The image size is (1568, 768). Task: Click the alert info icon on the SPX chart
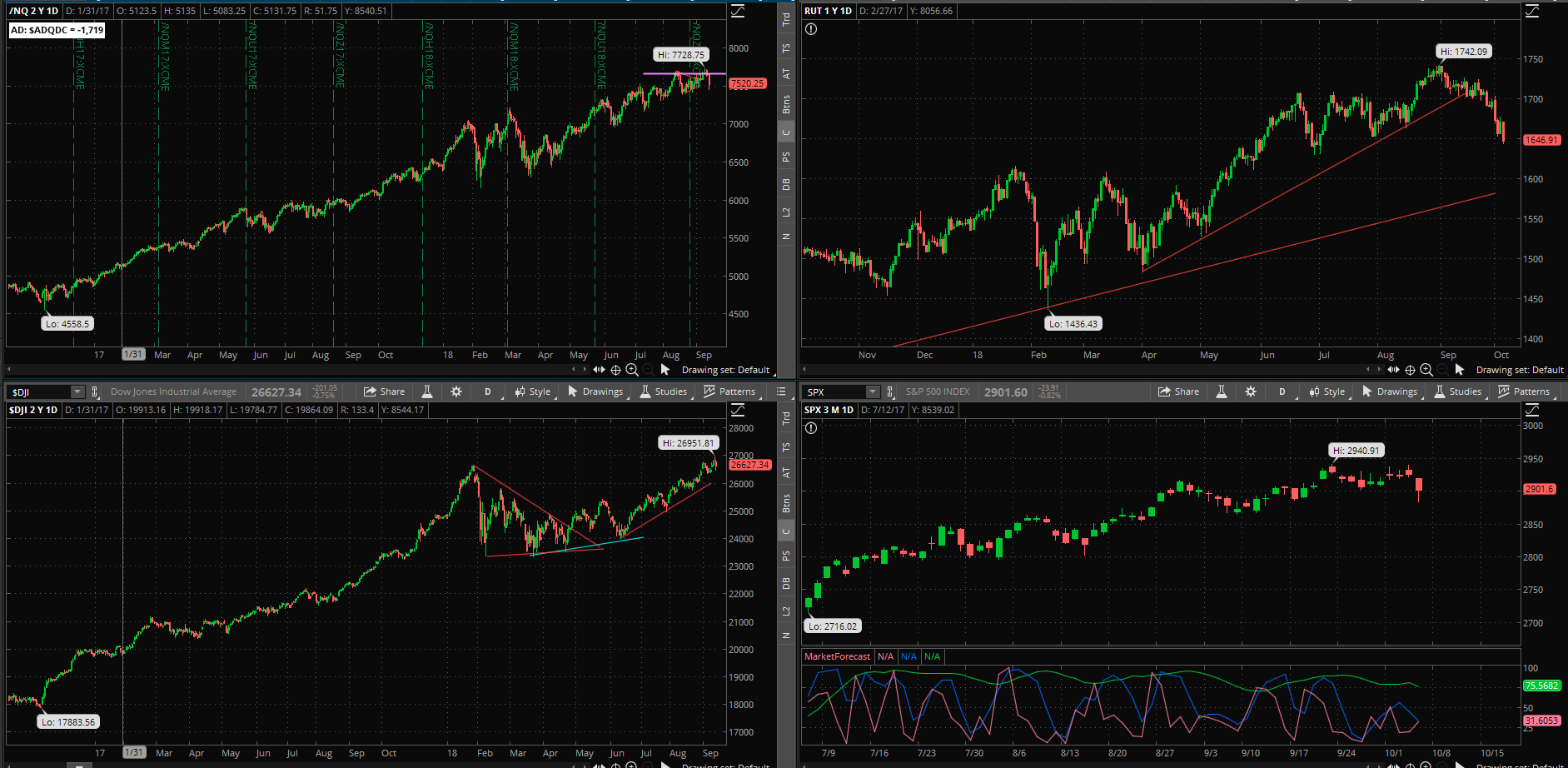(811, 428)
